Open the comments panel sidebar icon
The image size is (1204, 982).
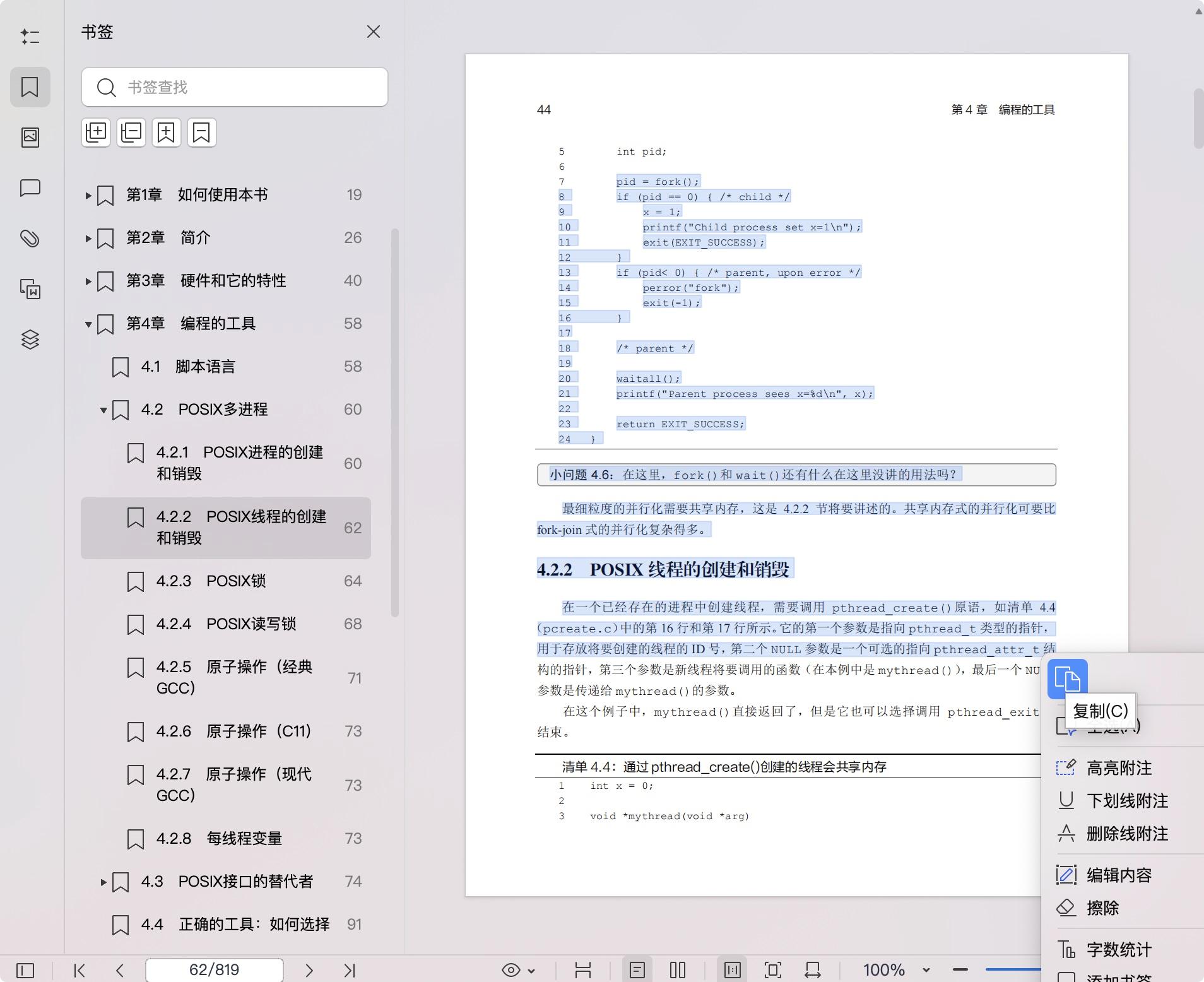click(x=30, y=188)
